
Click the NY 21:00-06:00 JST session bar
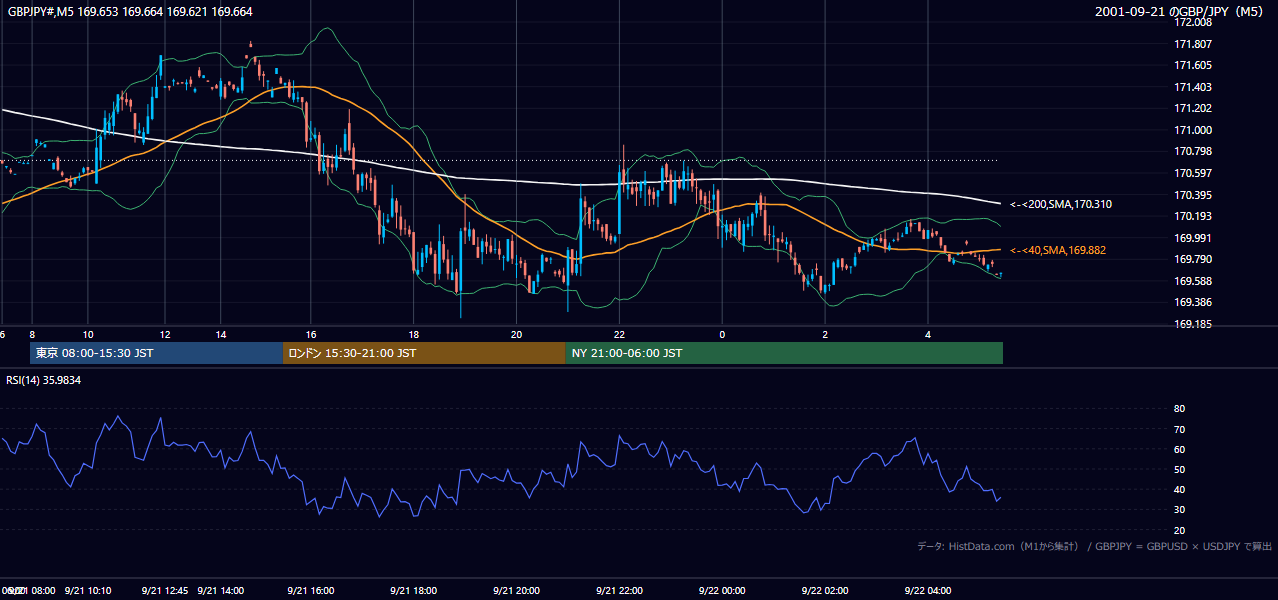tap(784, 353)
